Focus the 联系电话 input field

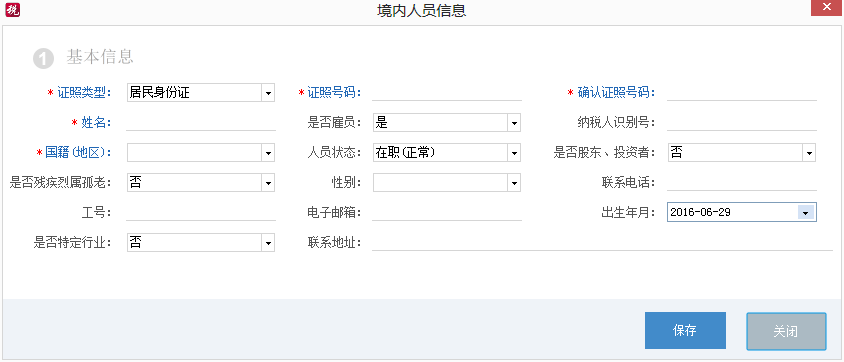click(742, 183)
